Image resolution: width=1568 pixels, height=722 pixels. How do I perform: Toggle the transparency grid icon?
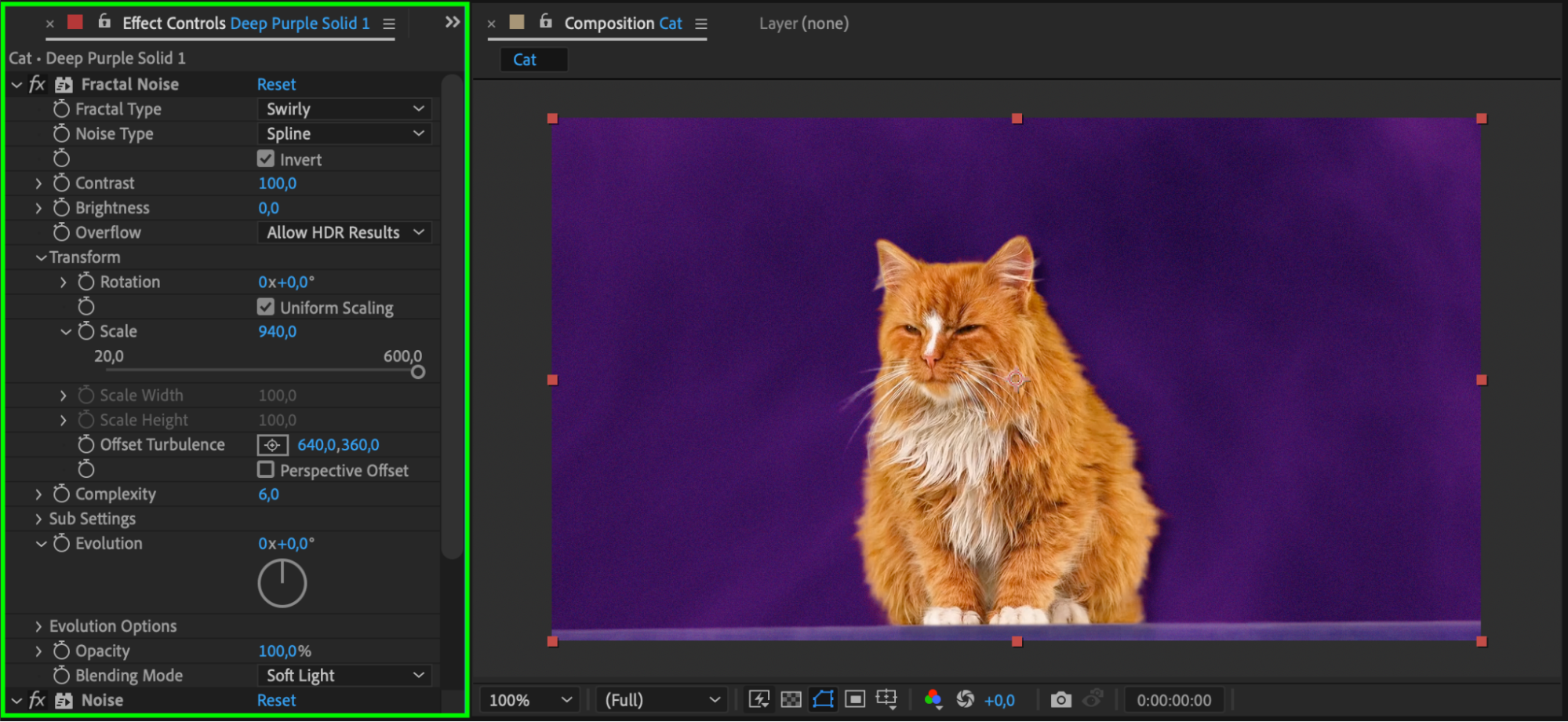pos(791,699)
